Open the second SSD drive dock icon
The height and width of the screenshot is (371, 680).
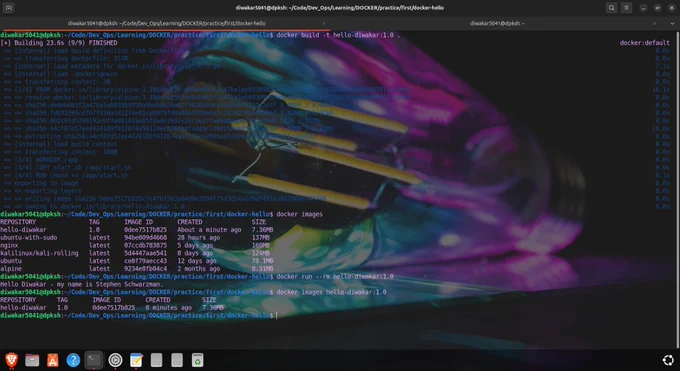pyautogui.click(x=177, y=360)
